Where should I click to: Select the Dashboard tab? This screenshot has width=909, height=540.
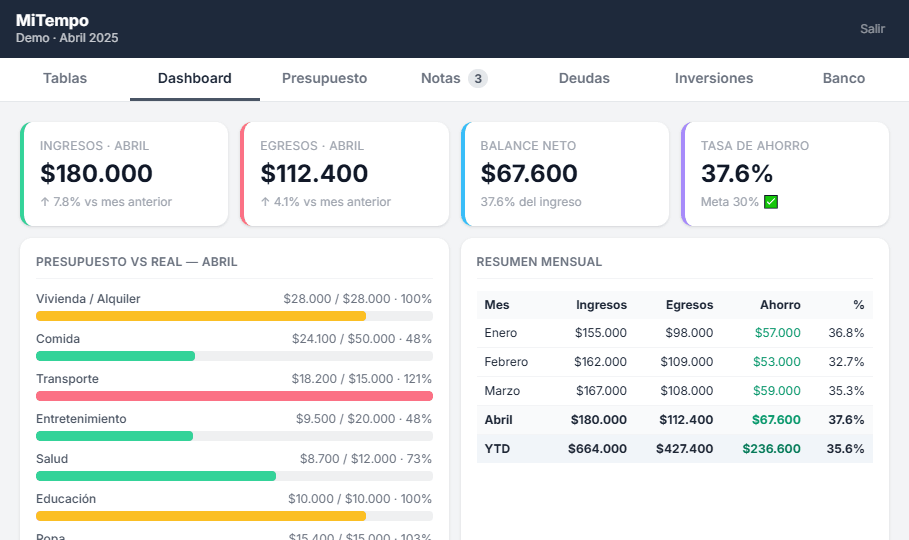195,79
